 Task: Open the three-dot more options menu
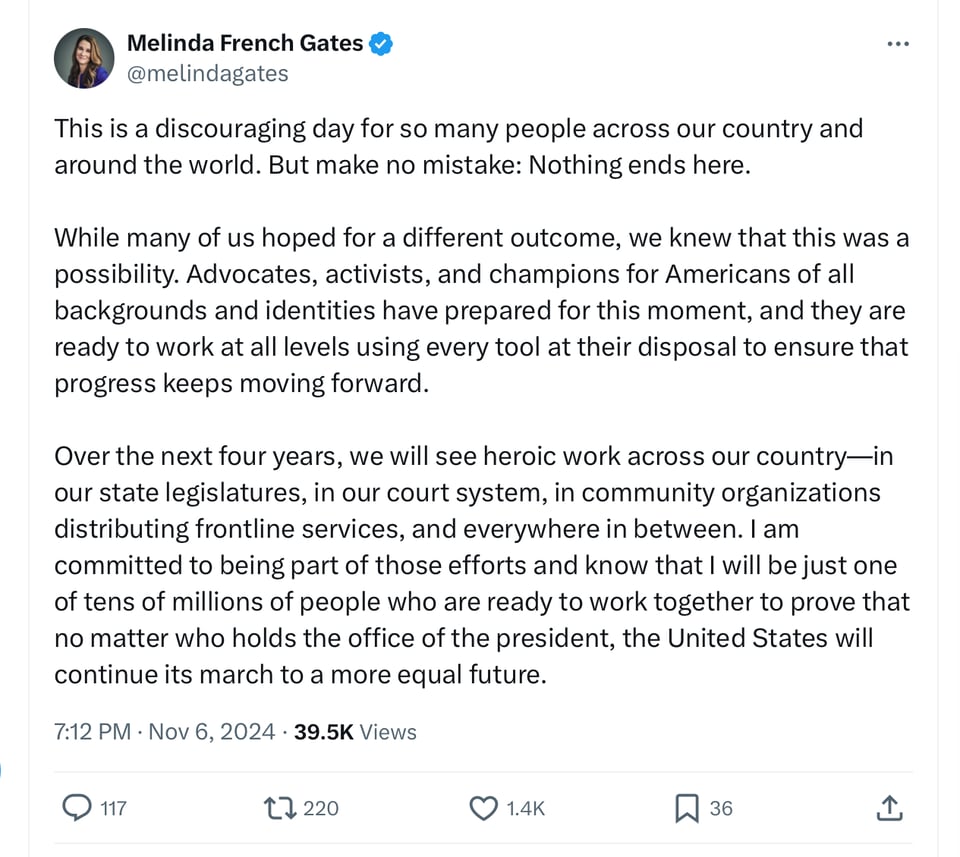tap(898, 44)
